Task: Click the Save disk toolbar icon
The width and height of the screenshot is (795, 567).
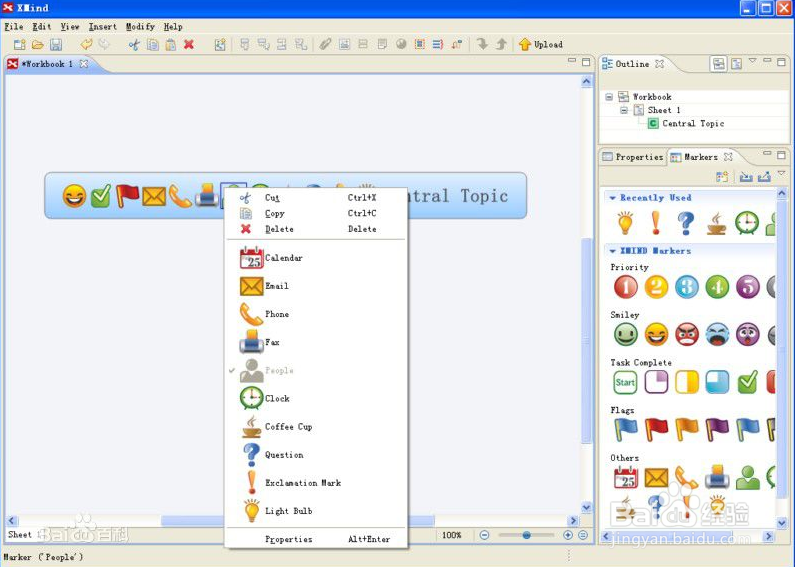Action: pos(56,45)
